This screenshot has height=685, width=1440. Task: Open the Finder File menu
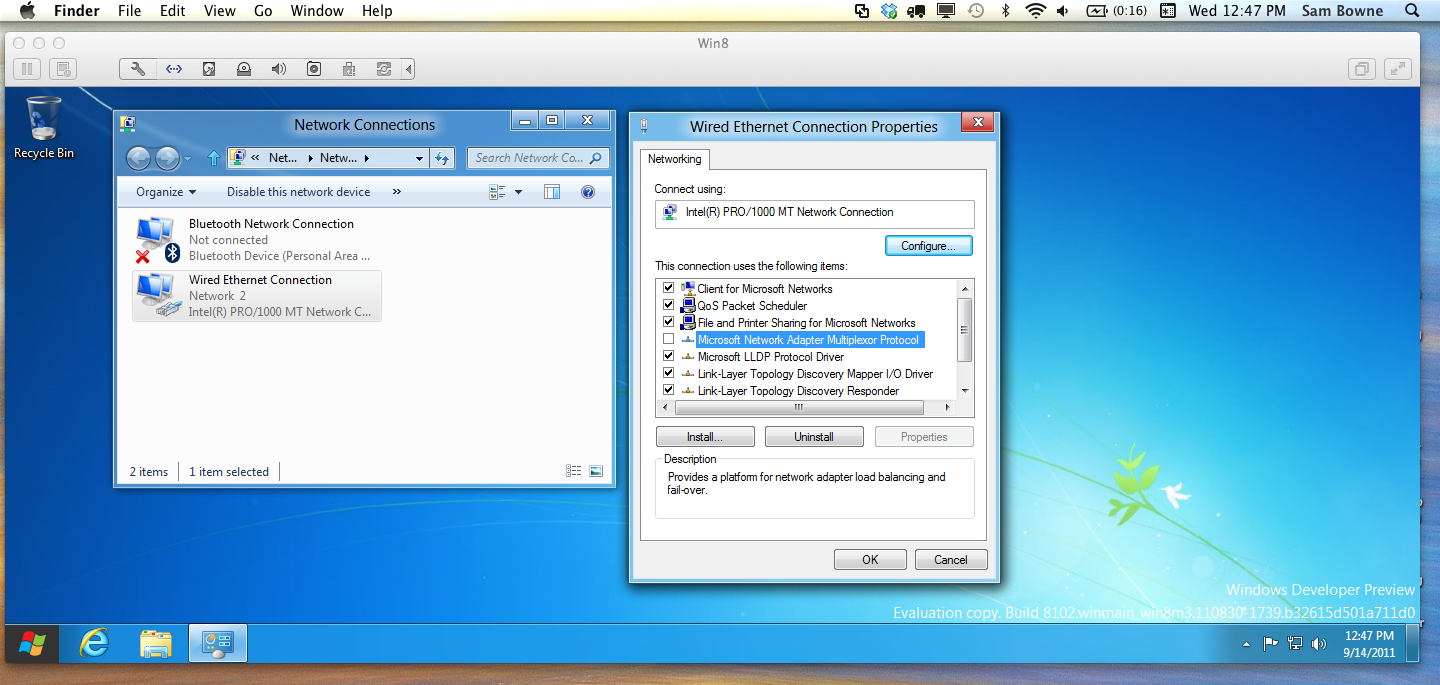point(129,11)
